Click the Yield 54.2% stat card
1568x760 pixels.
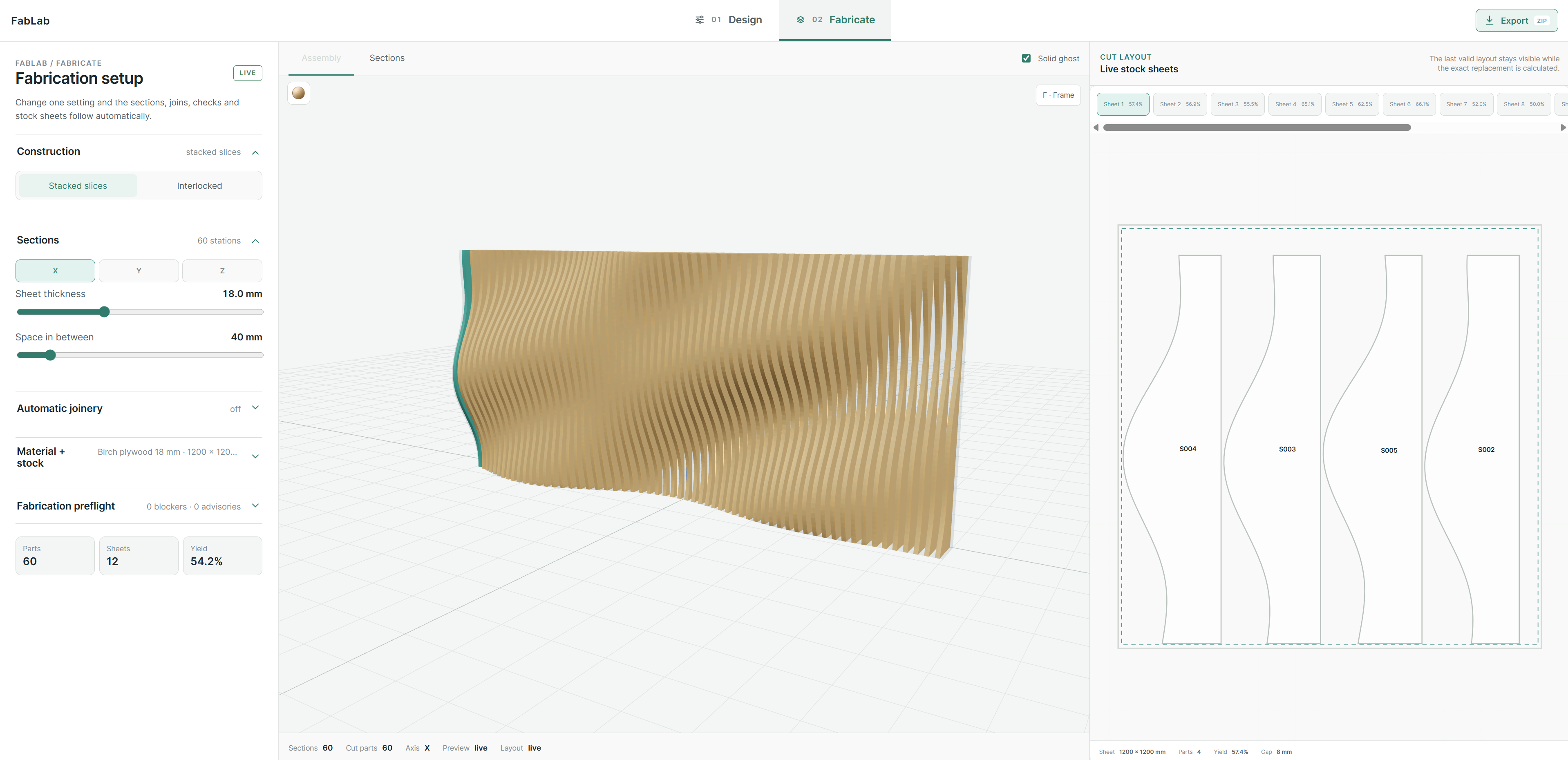[x=222, y=556]
